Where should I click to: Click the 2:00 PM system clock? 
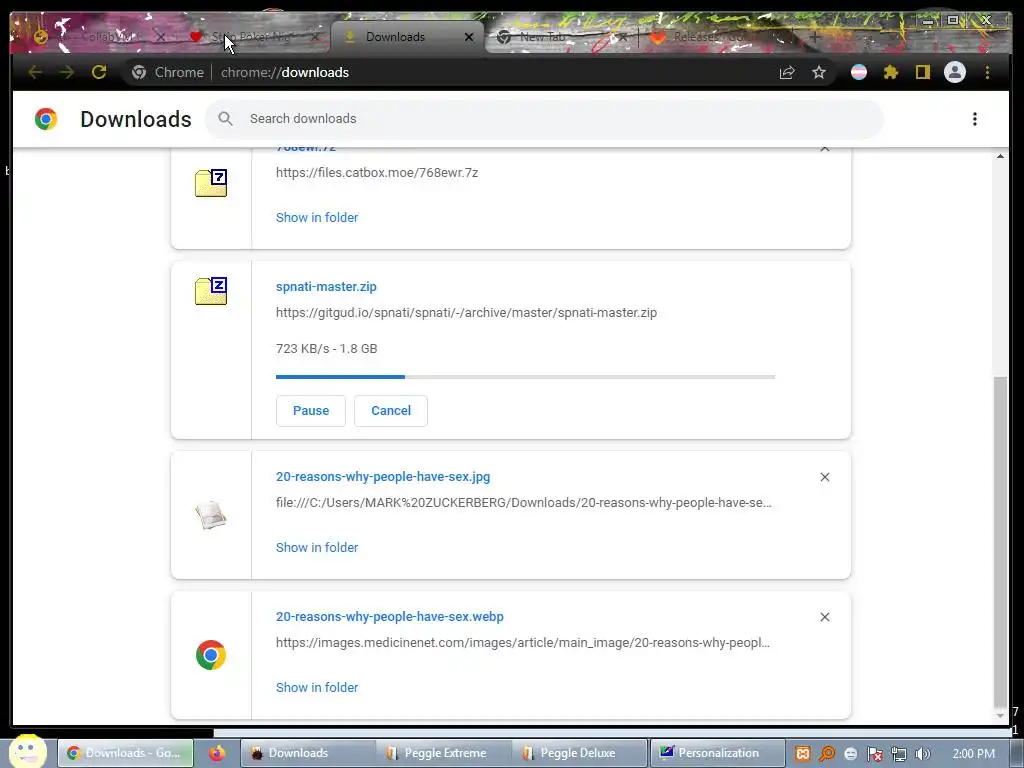(x=973, y=754)
